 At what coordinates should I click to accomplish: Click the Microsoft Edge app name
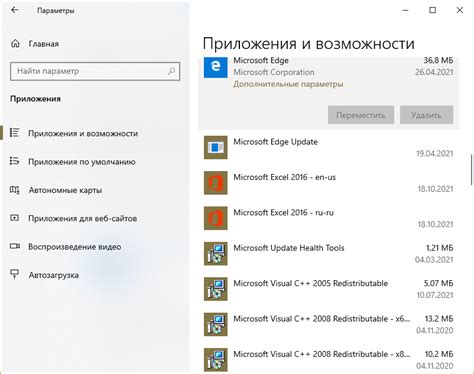[261, 60]
